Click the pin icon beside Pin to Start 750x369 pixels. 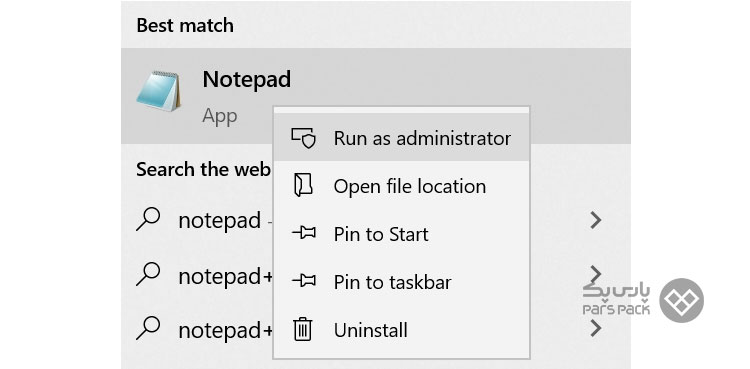pyautogui.click(x=304, y=233)
